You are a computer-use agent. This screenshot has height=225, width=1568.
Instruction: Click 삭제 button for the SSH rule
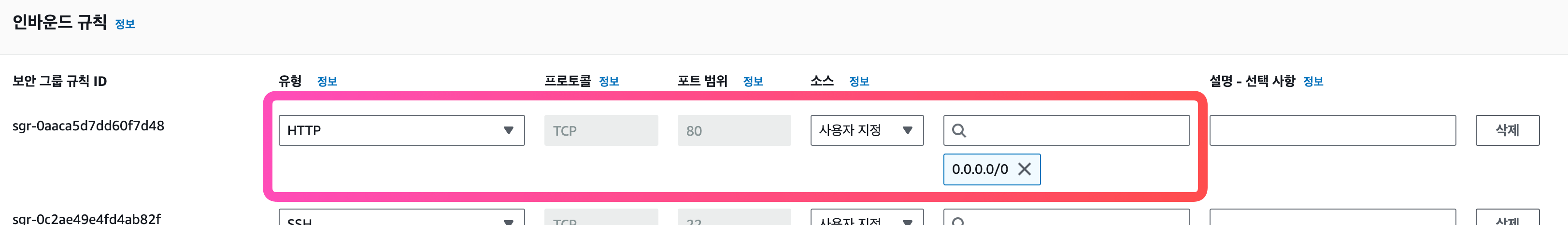click(x=1507, y=218)
